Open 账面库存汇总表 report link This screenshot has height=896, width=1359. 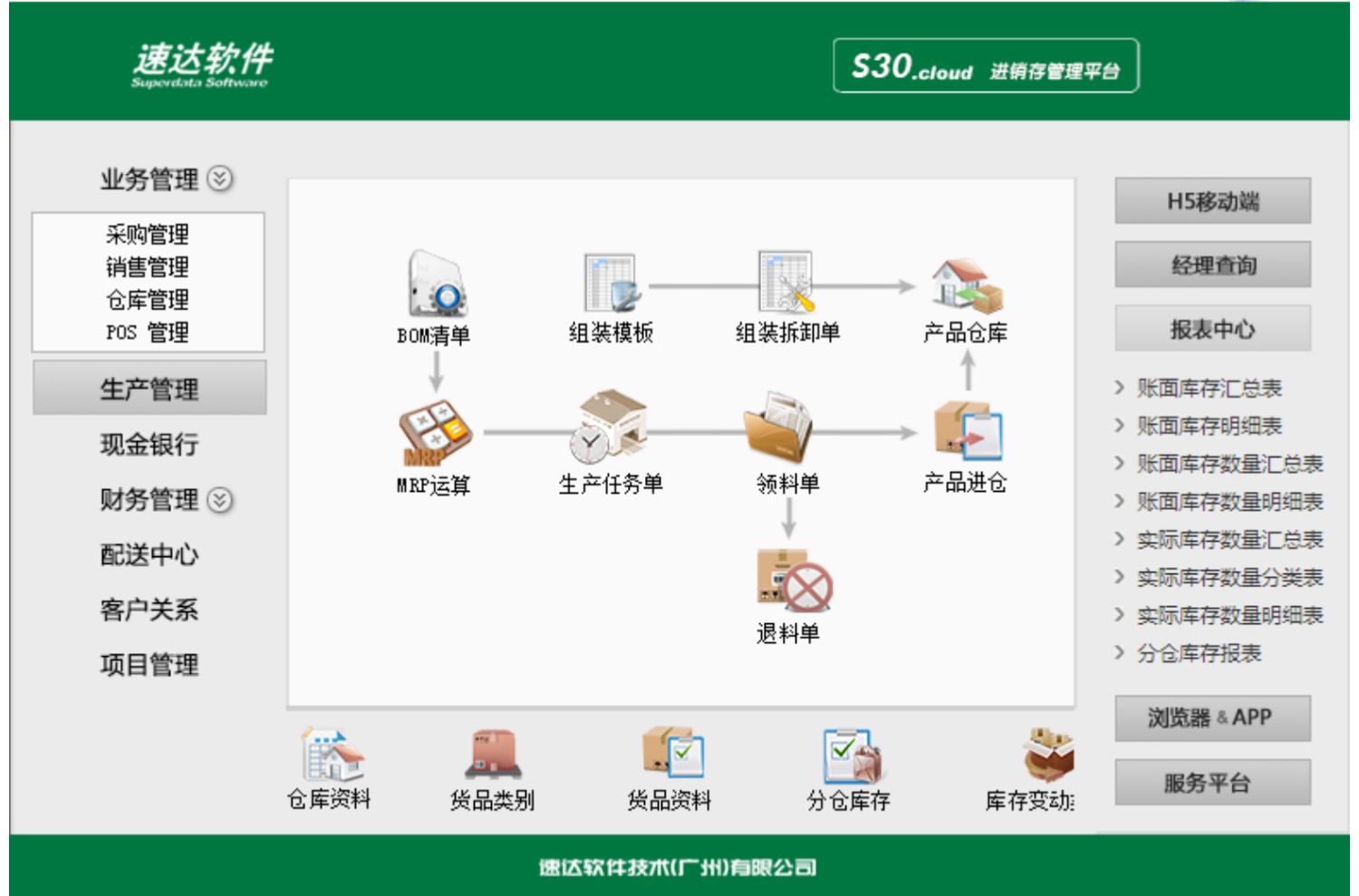[x=1210, y=389]
